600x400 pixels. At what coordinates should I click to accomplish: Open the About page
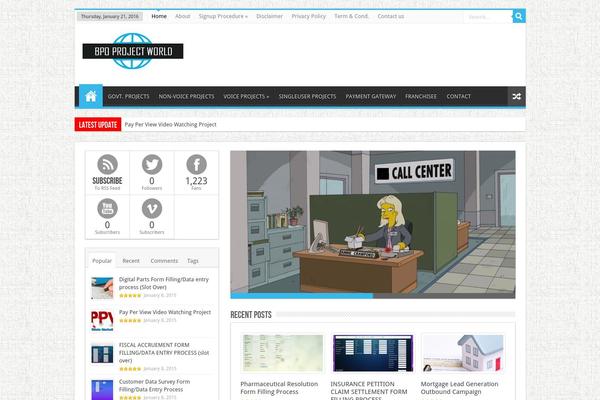click(x=183, y=16)
